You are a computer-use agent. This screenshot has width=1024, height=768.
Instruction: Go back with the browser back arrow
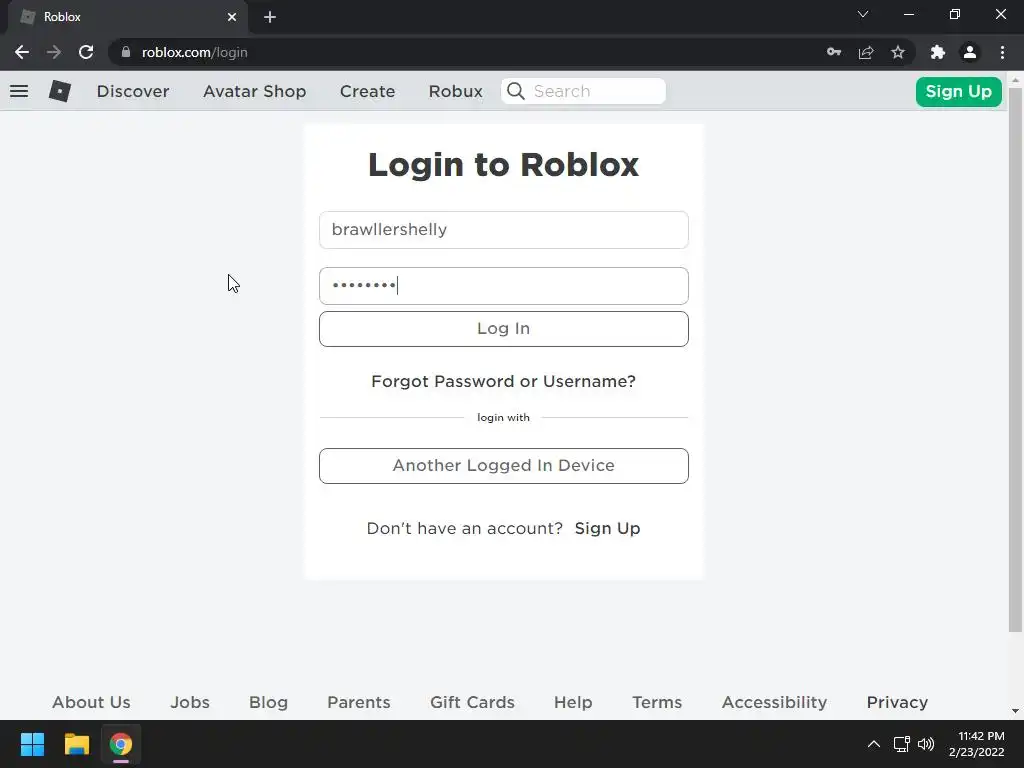click(22, 52)
